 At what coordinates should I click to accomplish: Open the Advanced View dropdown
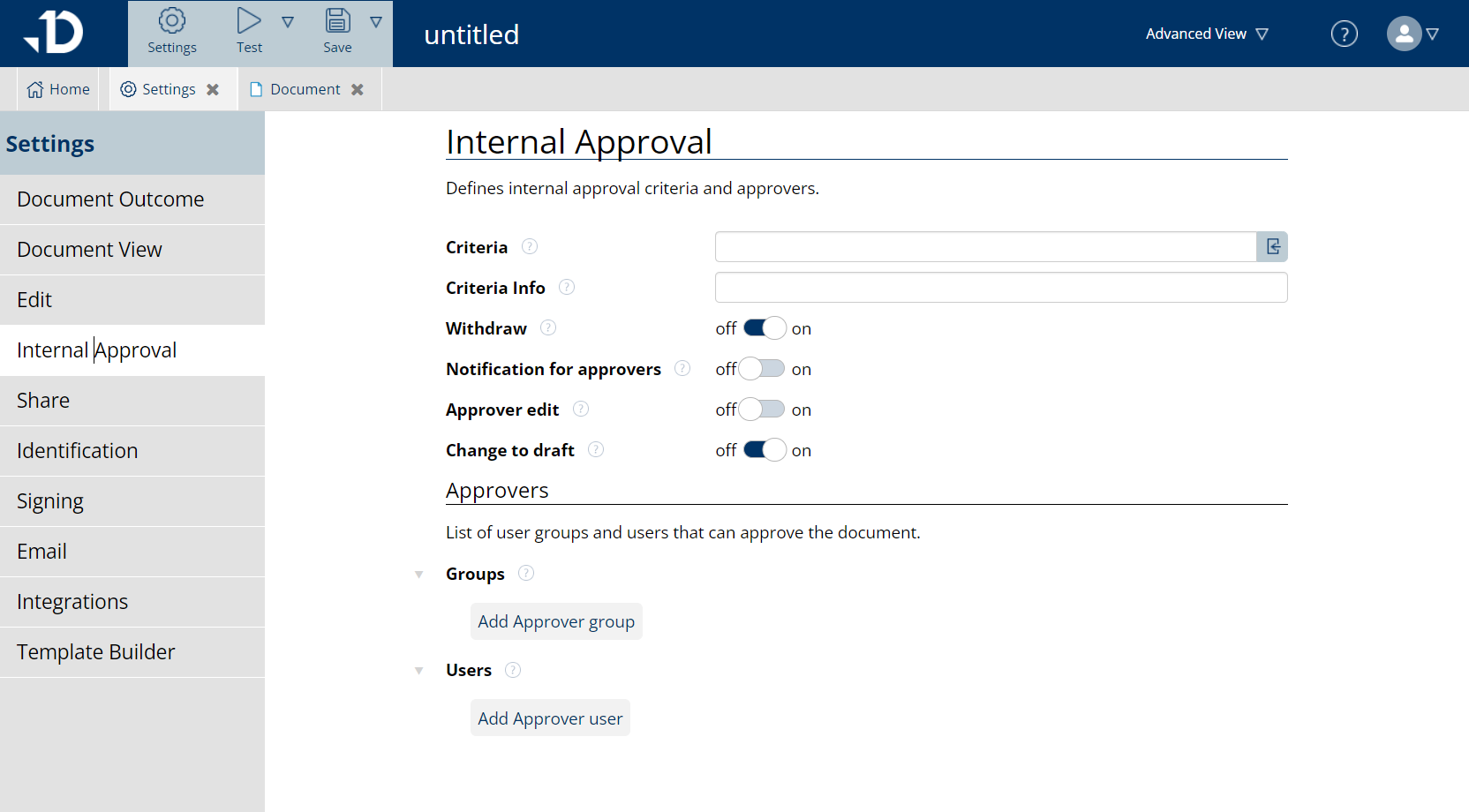coord(1206,34)
